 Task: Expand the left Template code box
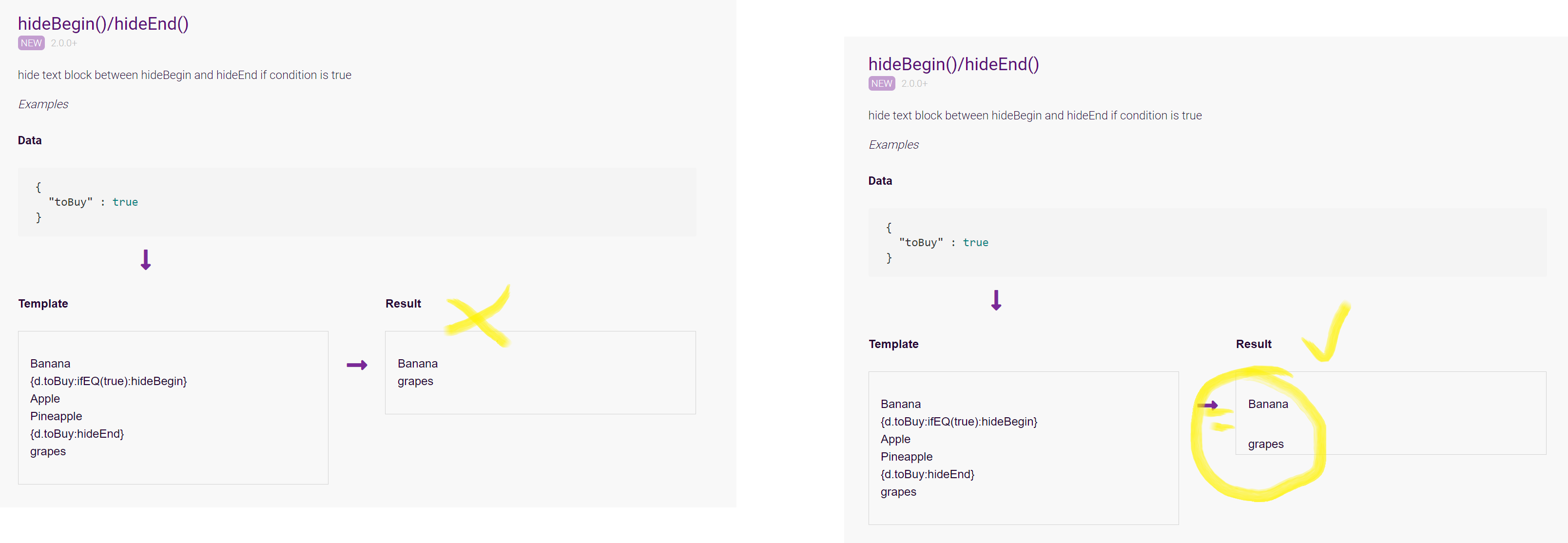(x=173, y=407)
